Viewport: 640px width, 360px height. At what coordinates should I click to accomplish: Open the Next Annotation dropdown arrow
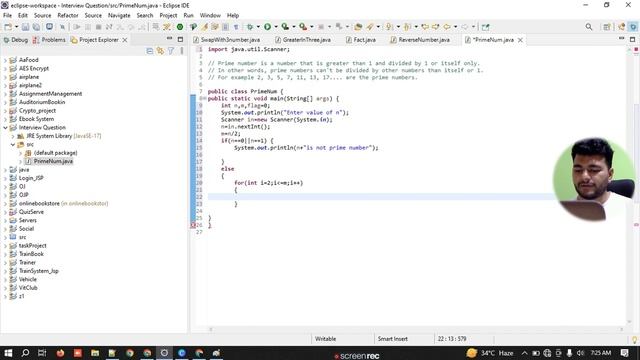(x=398, y=27)
